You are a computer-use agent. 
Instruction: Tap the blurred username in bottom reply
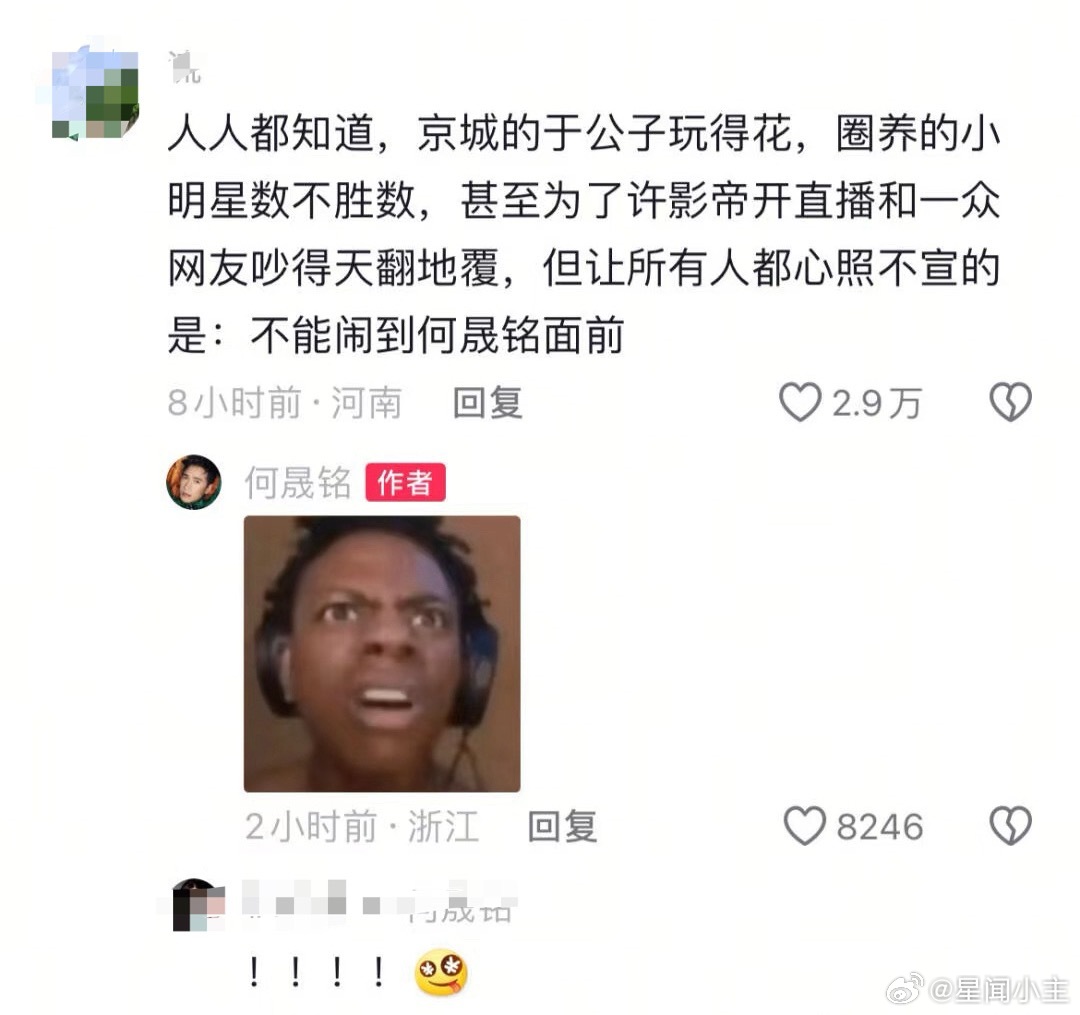click(380, 901)
